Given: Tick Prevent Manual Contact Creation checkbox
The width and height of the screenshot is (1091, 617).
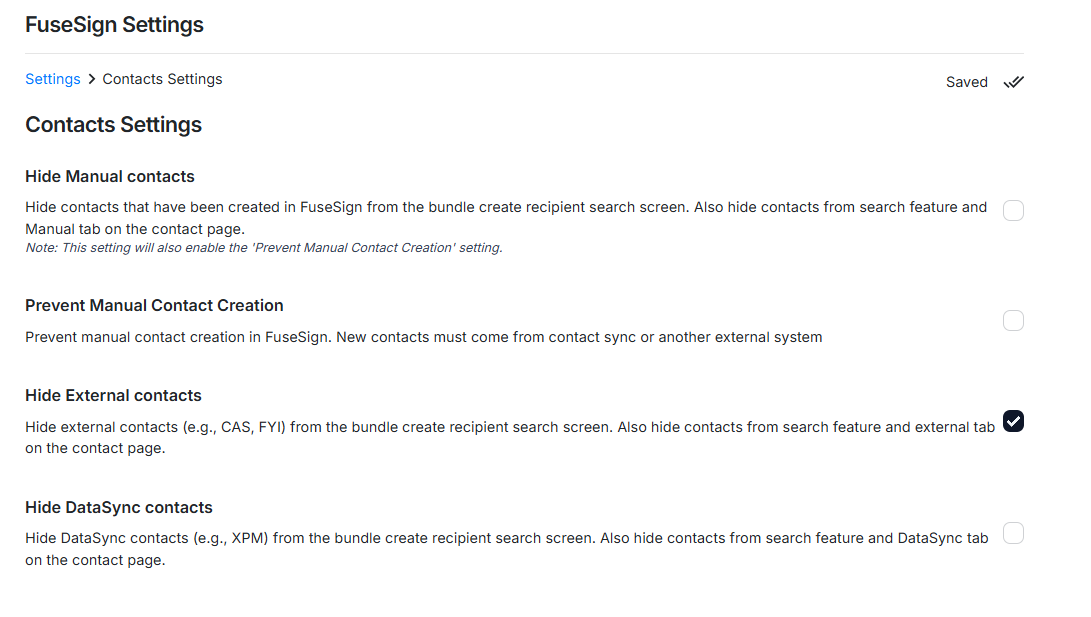Looking at the screenshot, I should [1013, 321].
